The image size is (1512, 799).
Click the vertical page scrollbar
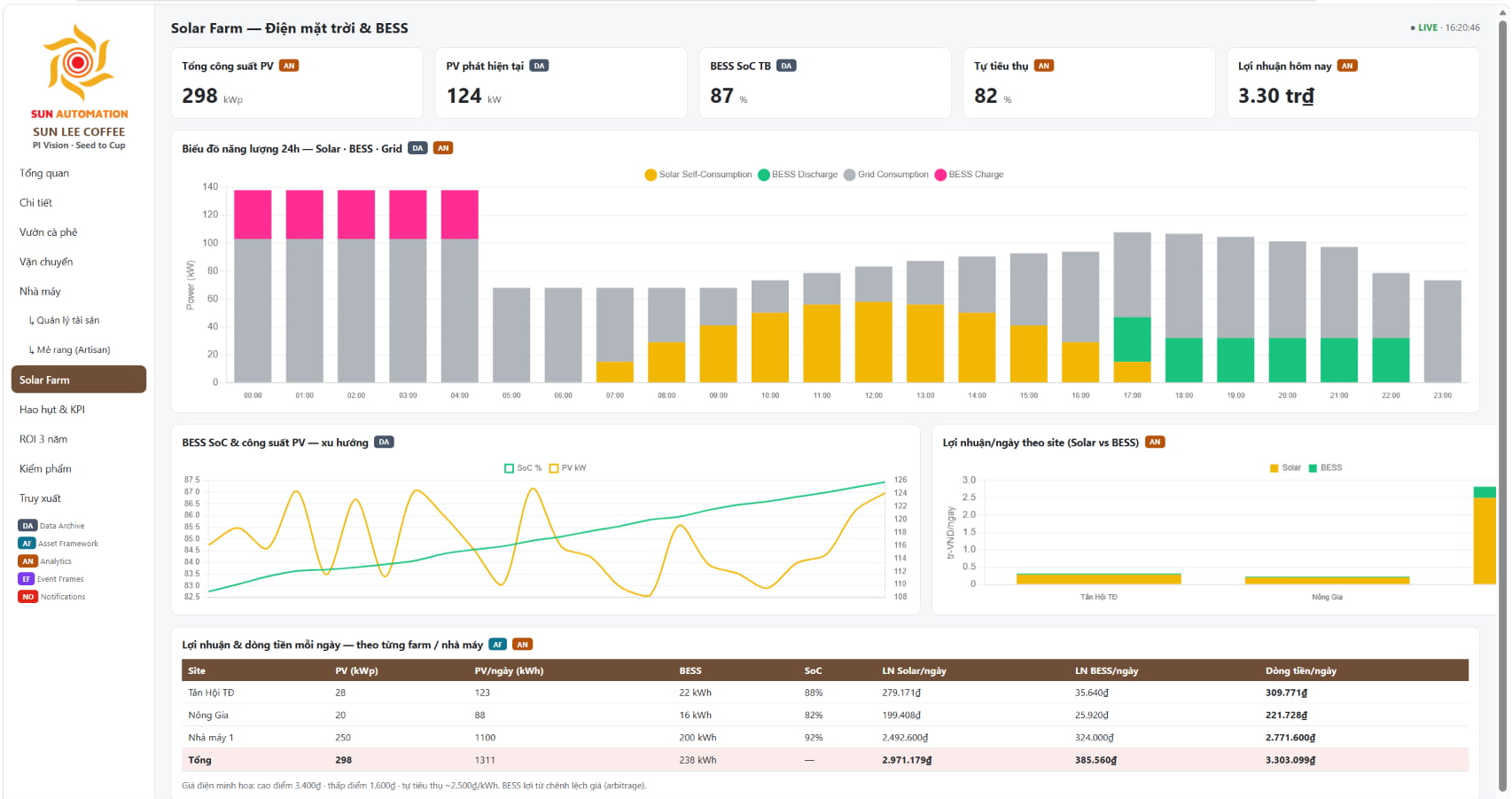1502,399
